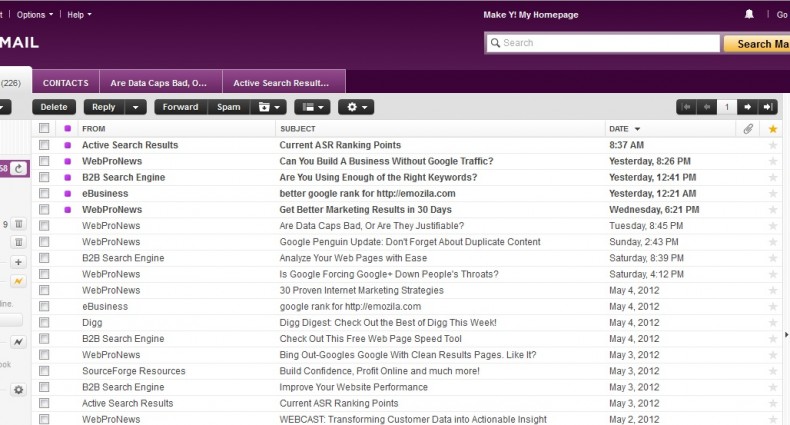Open the Help menu
Image resolution: width=790 pixels, height=425 pixels.
coord(79,15)
